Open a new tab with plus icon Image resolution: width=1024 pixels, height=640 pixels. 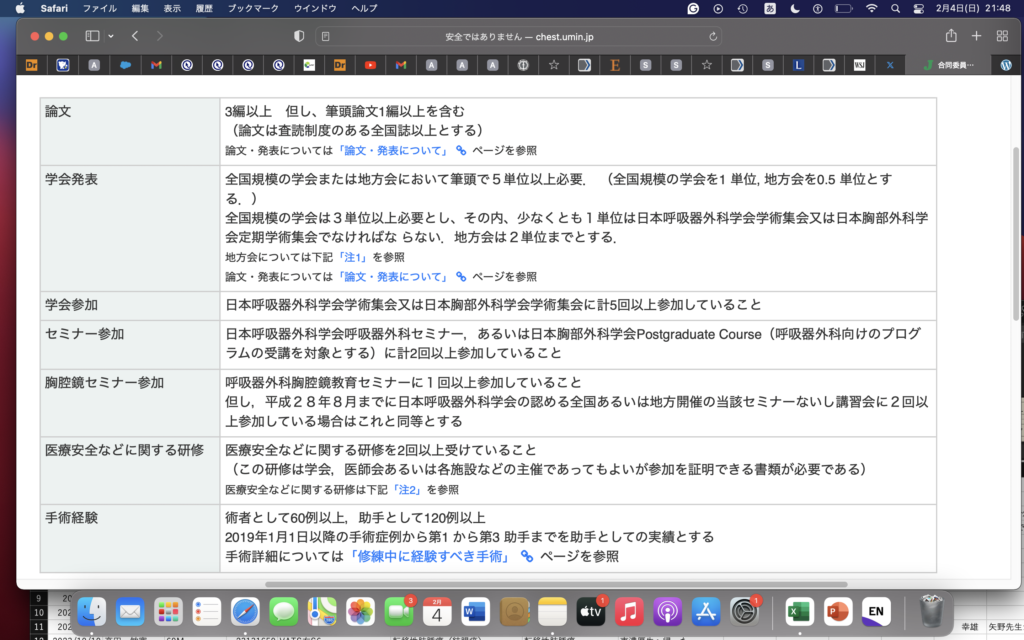pyautogui.click(x=977, y=36)
